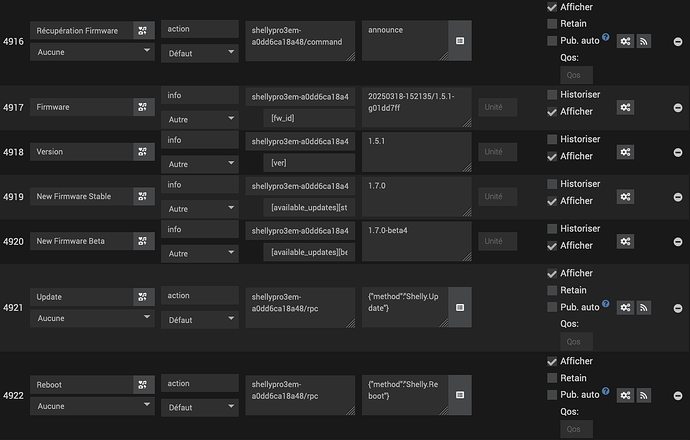Click the Qos field of command 4916

[576, 75]
